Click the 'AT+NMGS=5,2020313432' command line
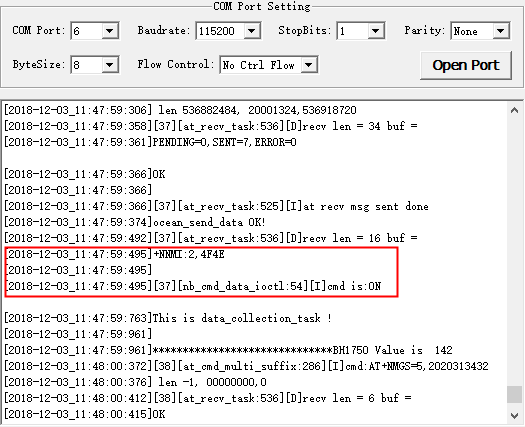Screen dimensions: 525x427 coord(246,366)
